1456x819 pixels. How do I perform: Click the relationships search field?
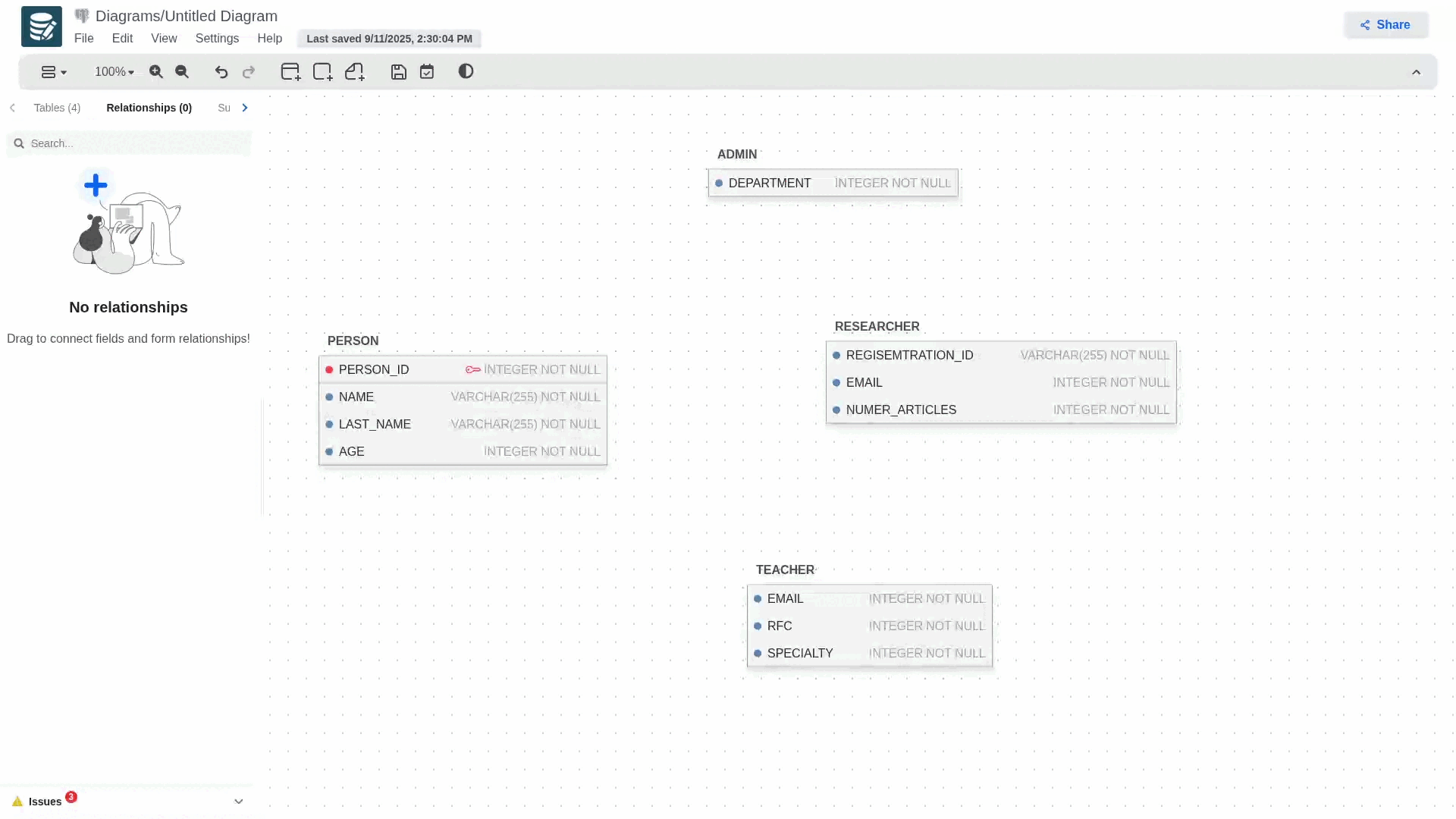[x=136, y=143]
